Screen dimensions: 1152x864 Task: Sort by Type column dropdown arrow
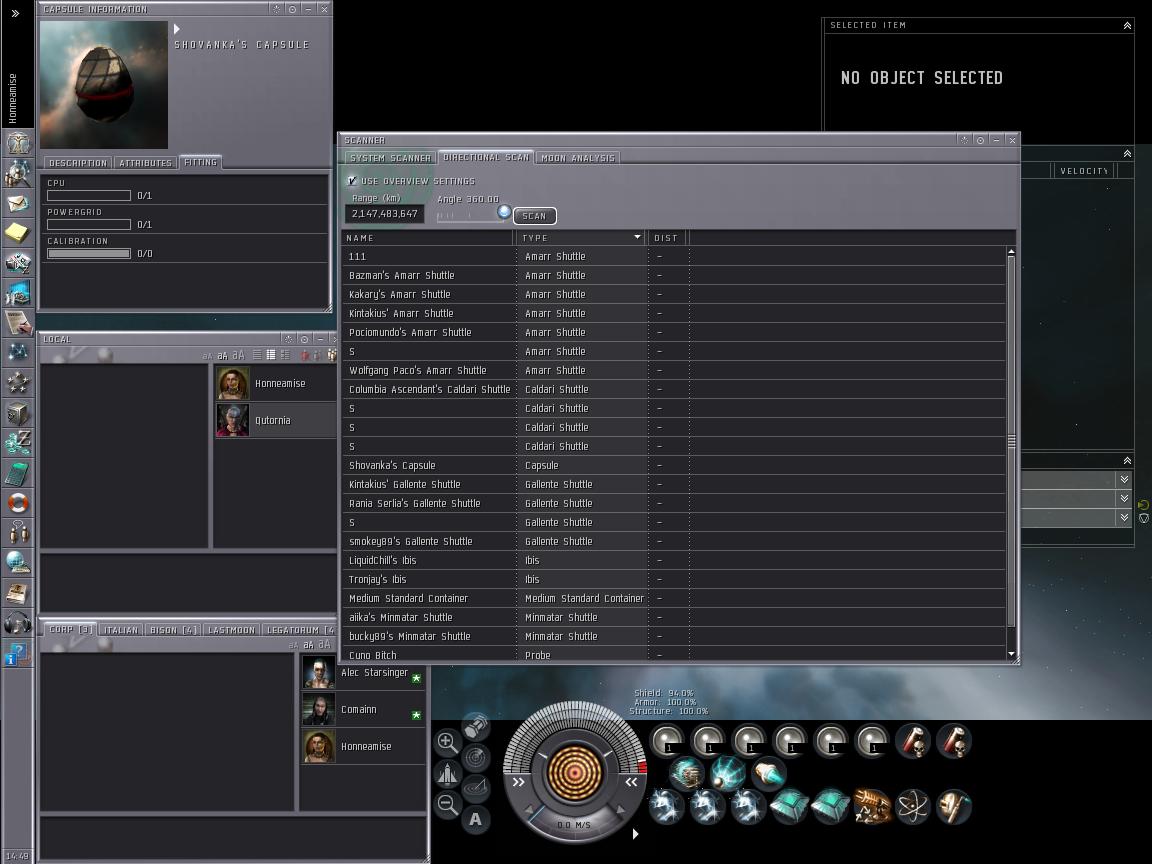tap(637, 237)
